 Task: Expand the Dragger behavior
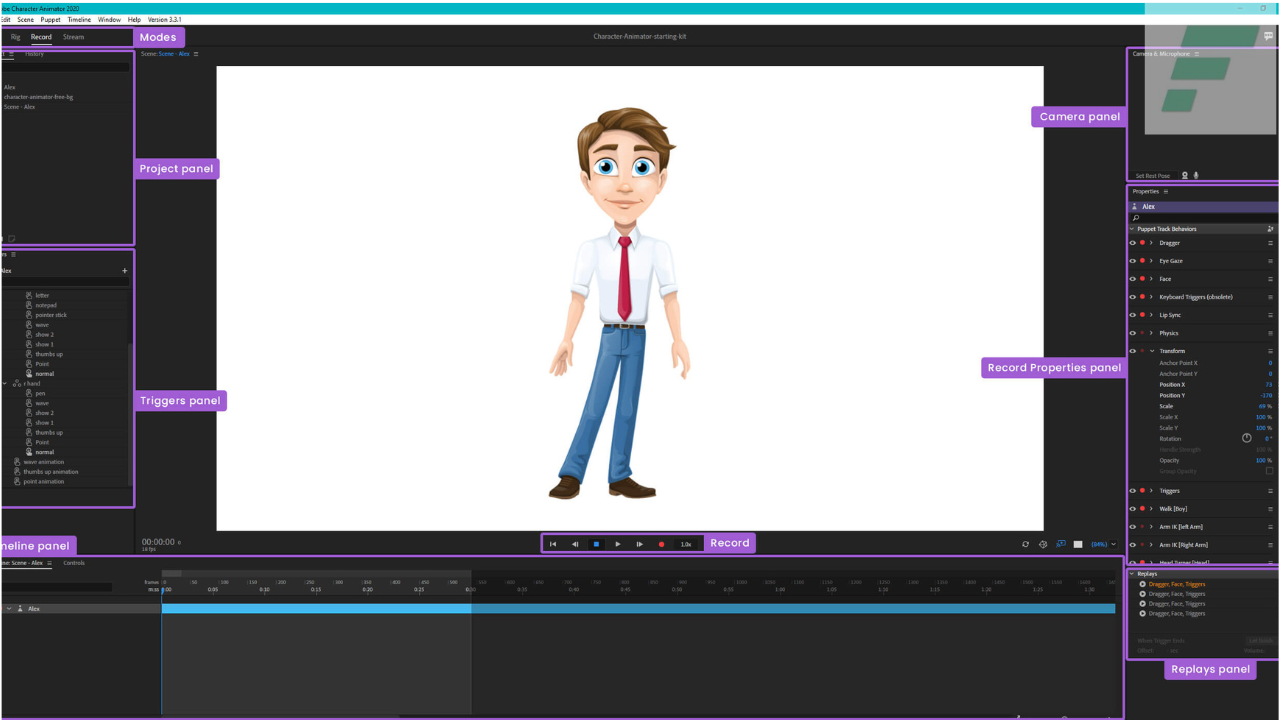(1152, 243)
